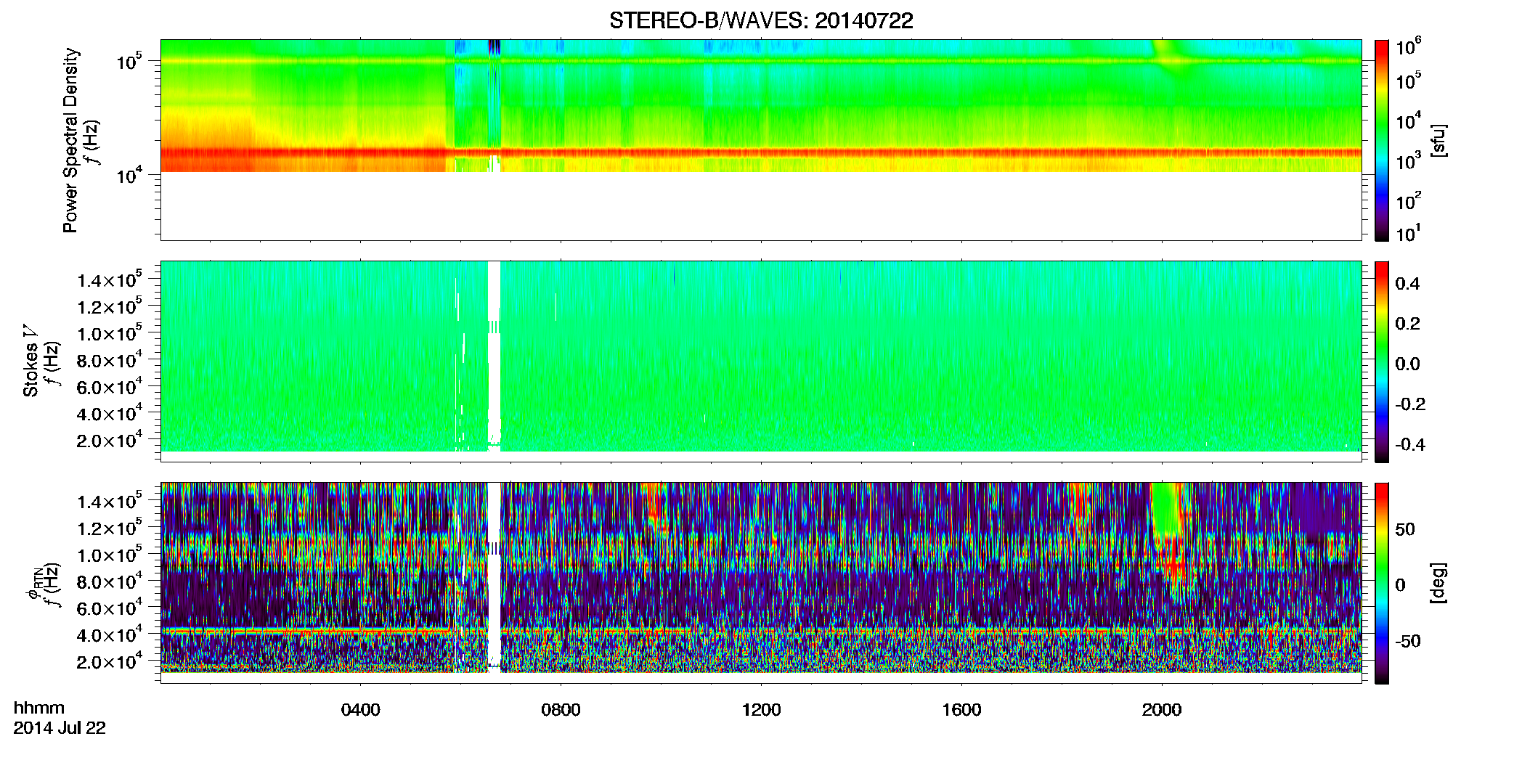The height and width of the screenshot is (784, 1522).
Task: Select the 0800 time axis label
Action: [x=561, y=710]
